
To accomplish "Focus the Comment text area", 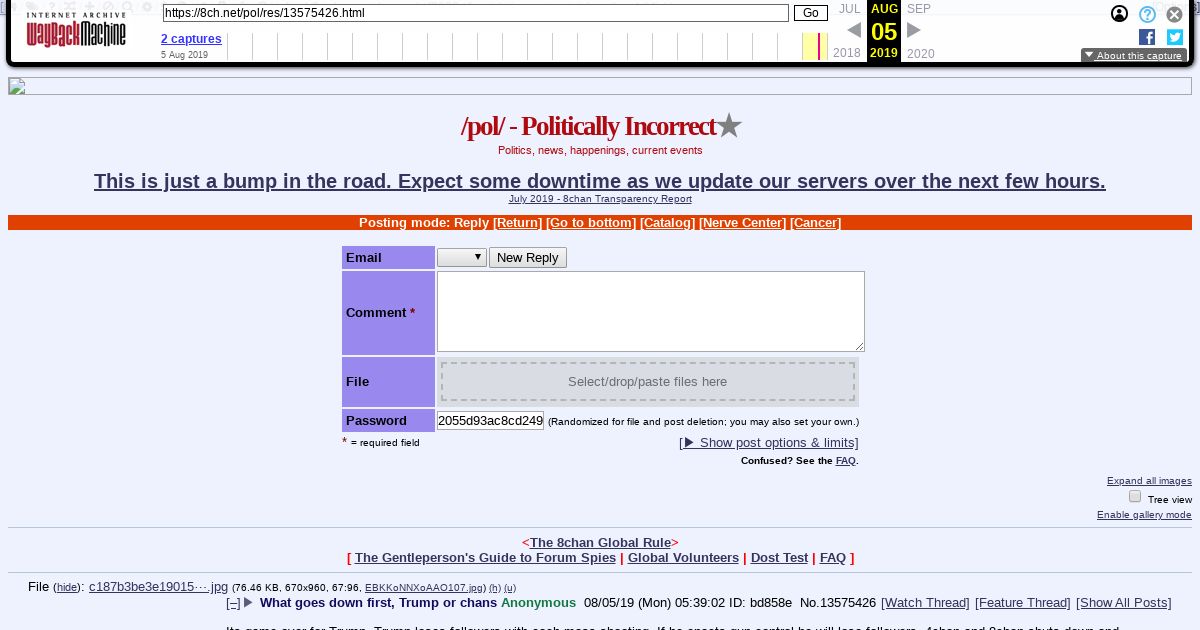I will tap(651, 311).
